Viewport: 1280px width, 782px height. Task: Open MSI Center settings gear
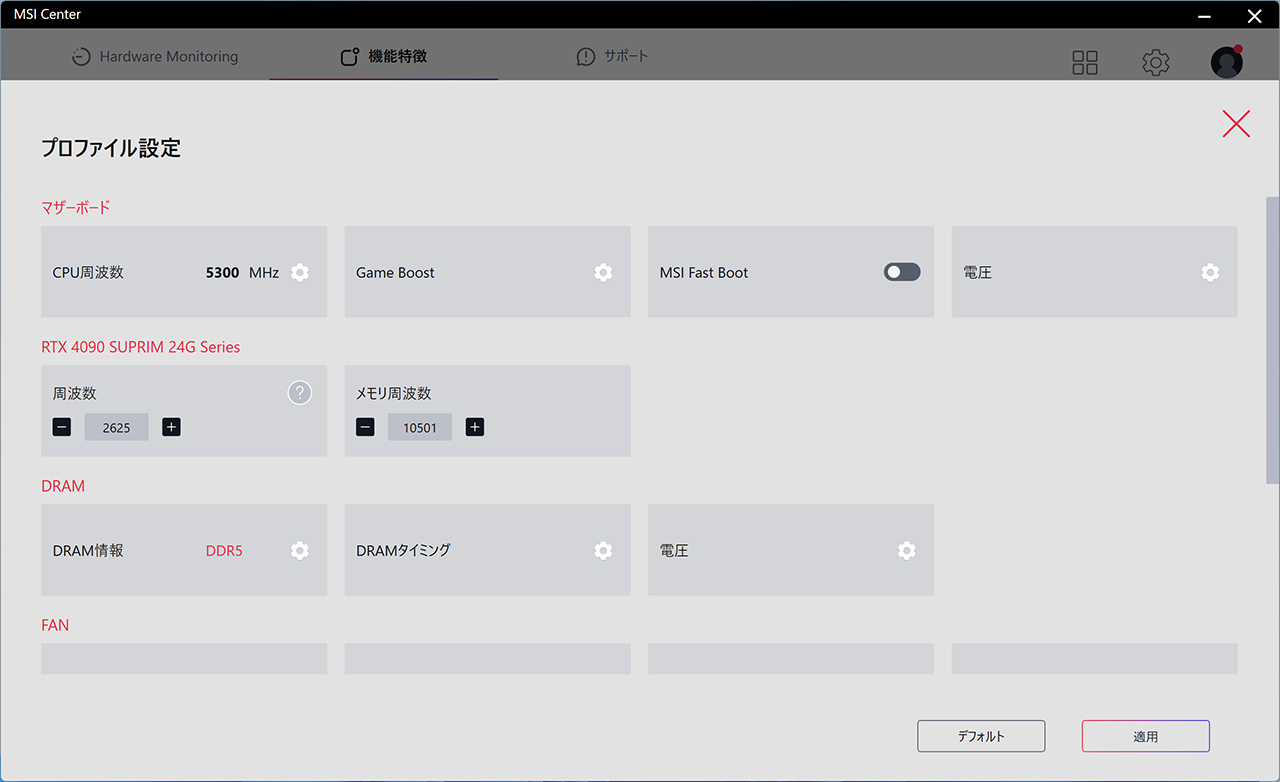click(x=1156, y=63)
